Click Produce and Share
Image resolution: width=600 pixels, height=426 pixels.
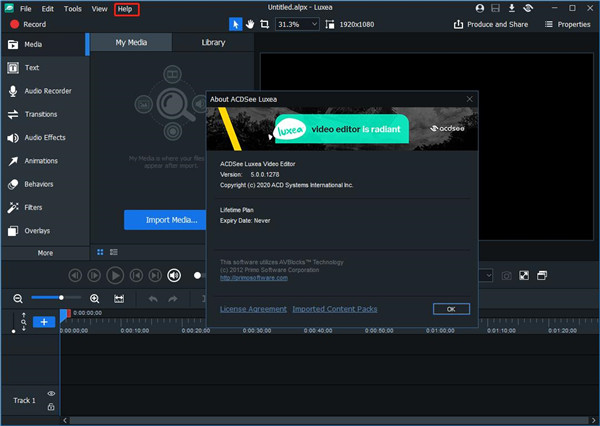coord(491,24)
